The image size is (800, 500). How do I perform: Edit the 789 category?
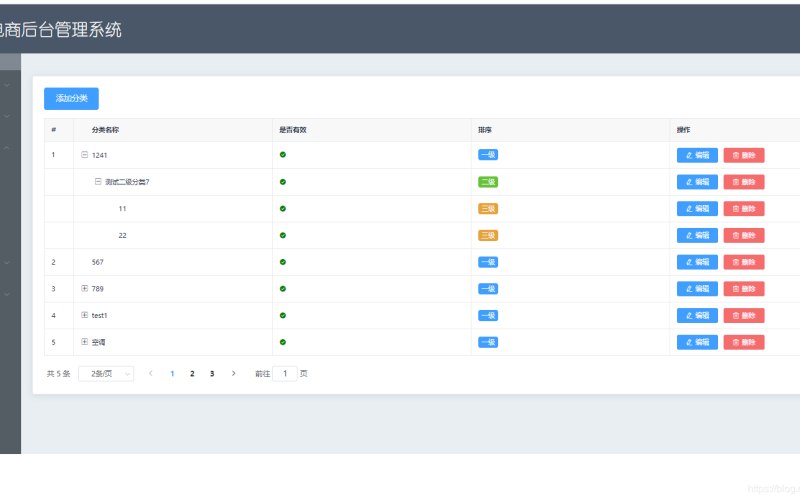[697, 289]
